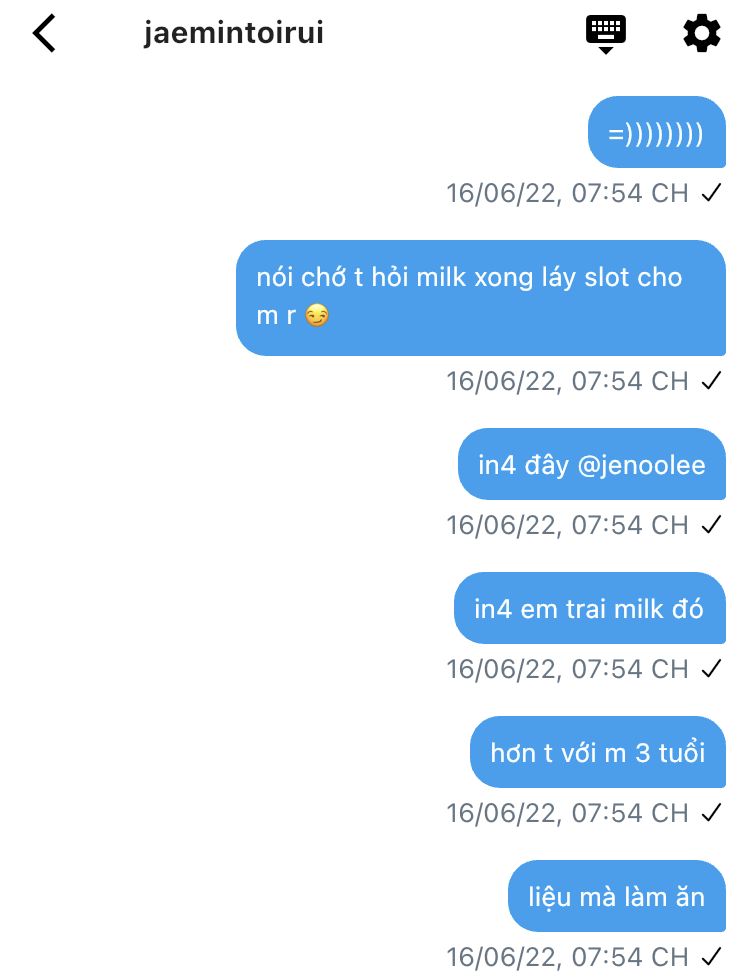Tap the checkmark under the milk slot message
The height and width of the screenshot is (978, 750).
pyautogui.click(x=711, y=380)
